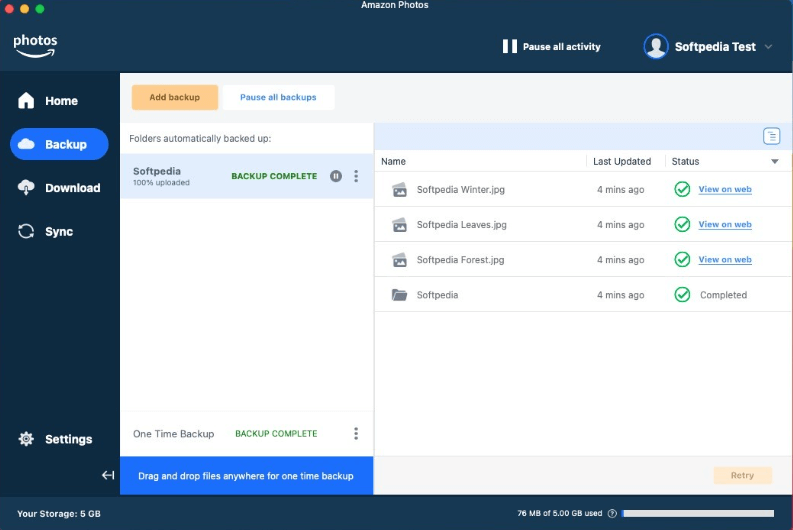Image resolution: width=793 pixels, height=530 pixels.
Task: Click the Sync circular arrows icon
Action: [26, 231]
